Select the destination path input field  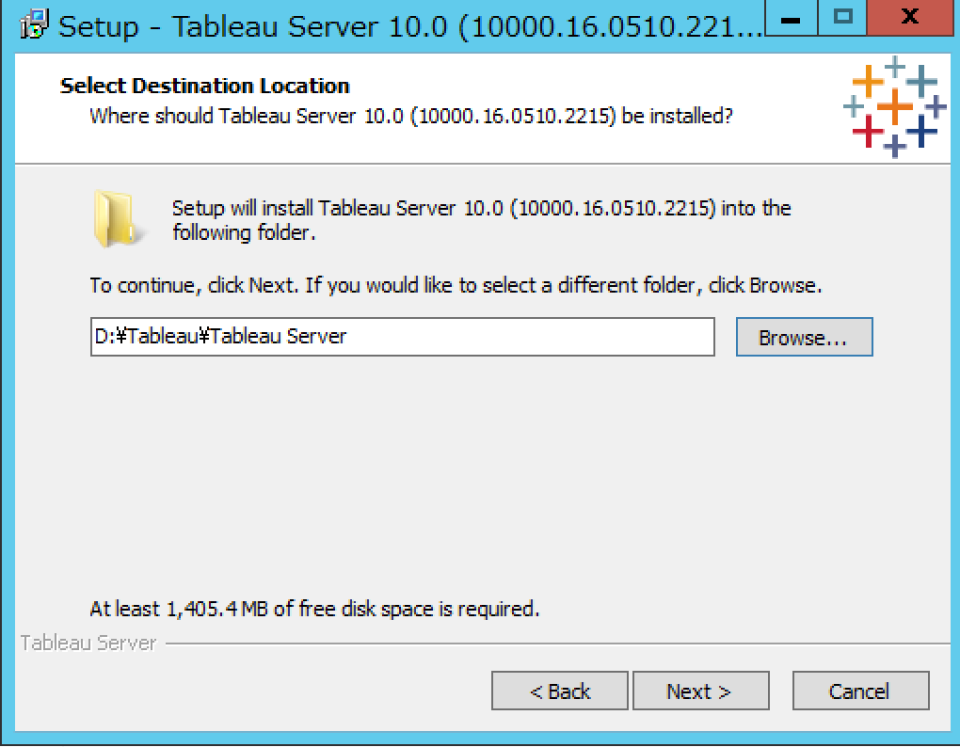[x=400, y=337]
